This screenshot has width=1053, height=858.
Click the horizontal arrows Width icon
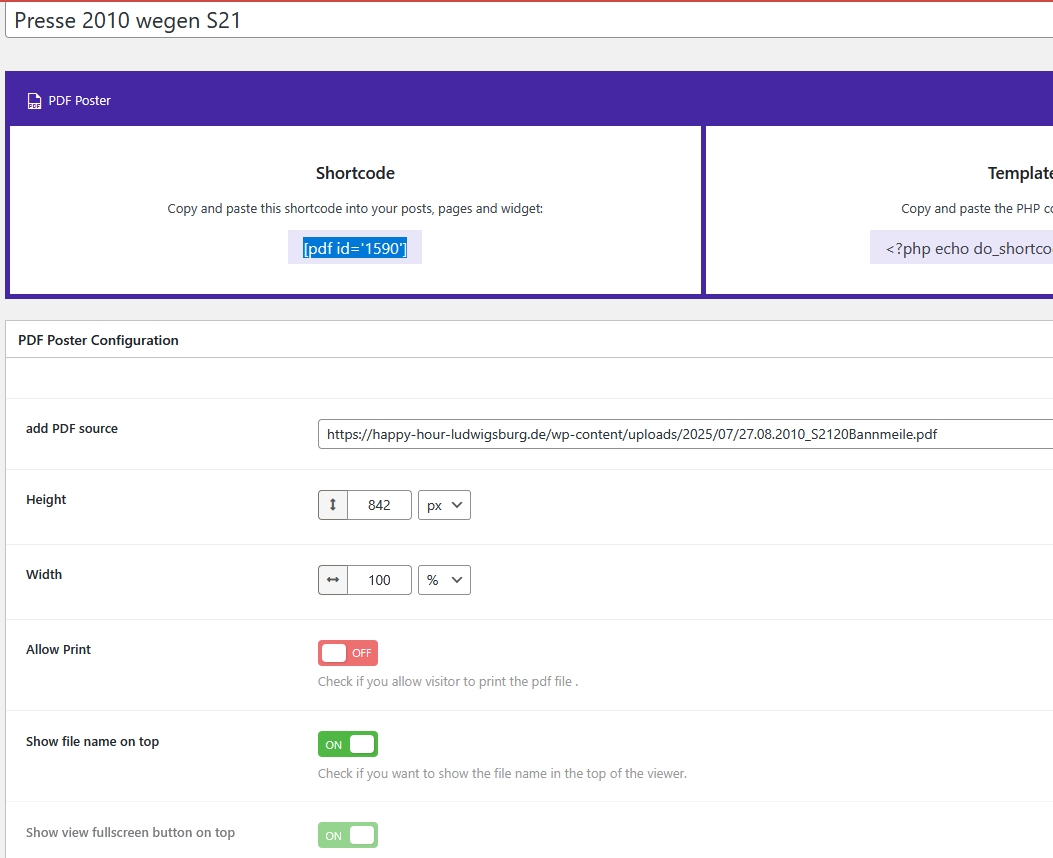coord(332,580)
